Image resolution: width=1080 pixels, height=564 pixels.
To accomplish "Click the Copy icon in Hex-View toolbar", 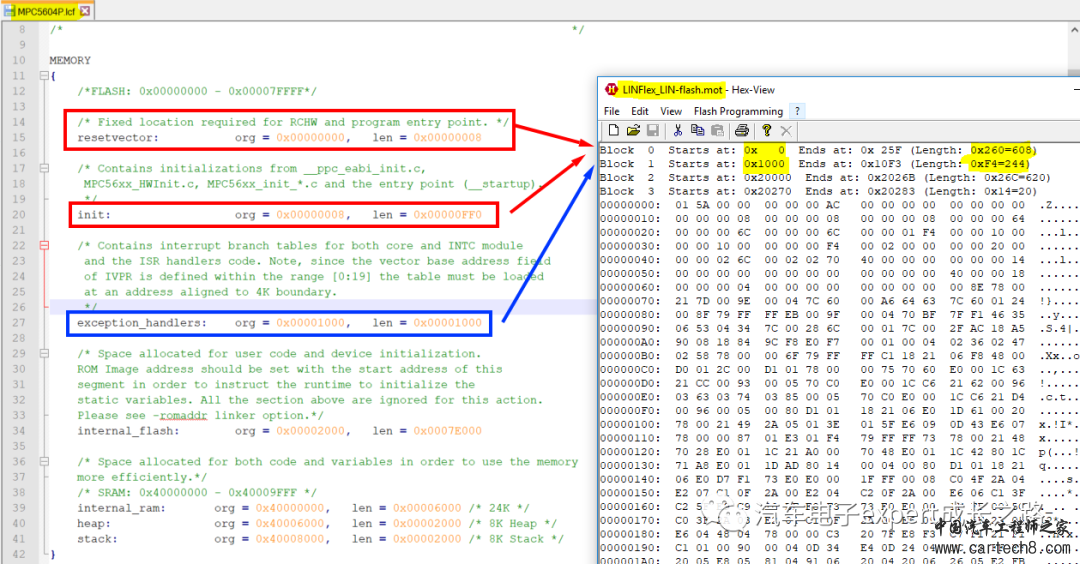I will point(697,130).
